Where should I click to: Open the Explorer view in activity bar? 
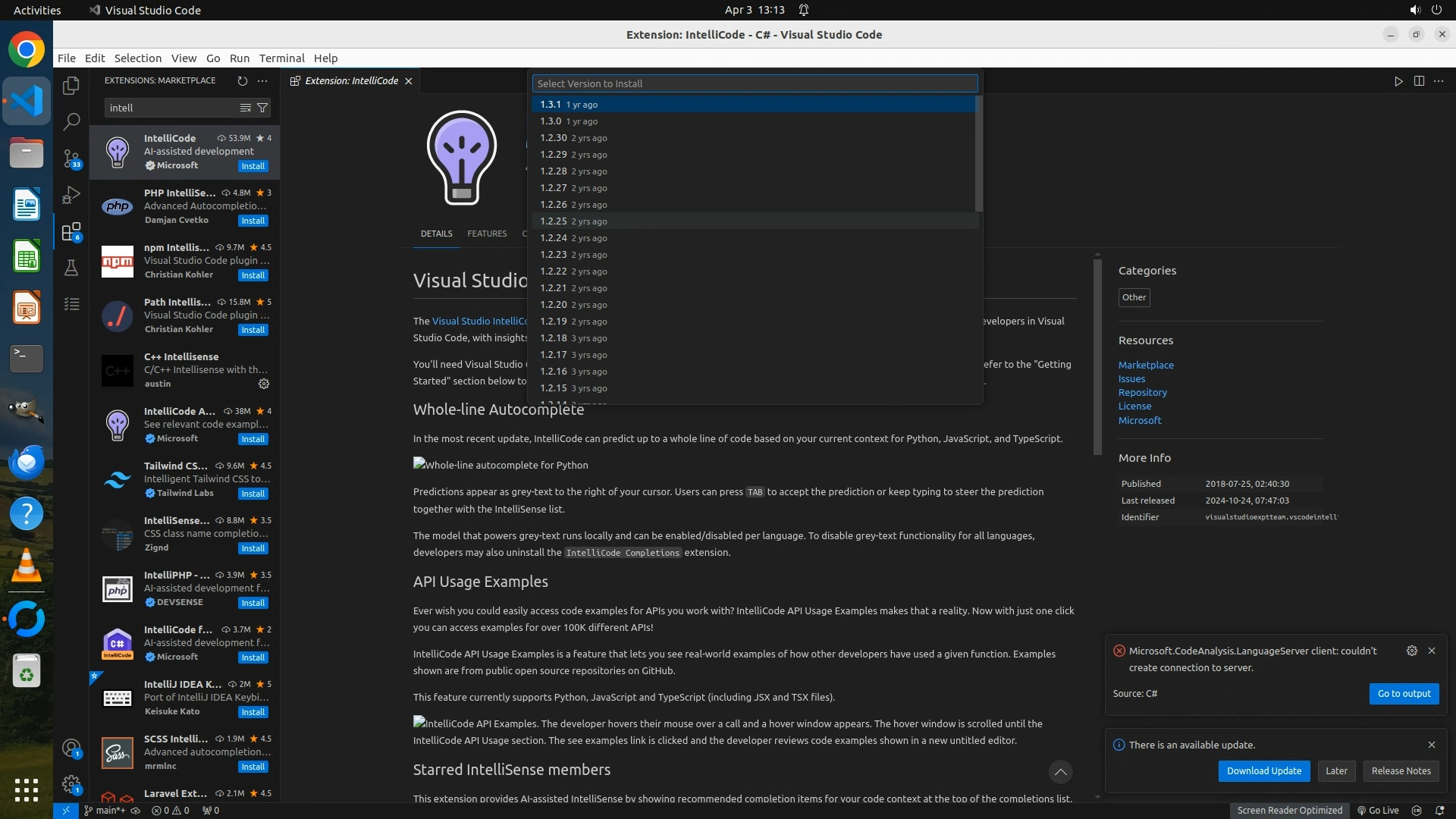[71, 86]
